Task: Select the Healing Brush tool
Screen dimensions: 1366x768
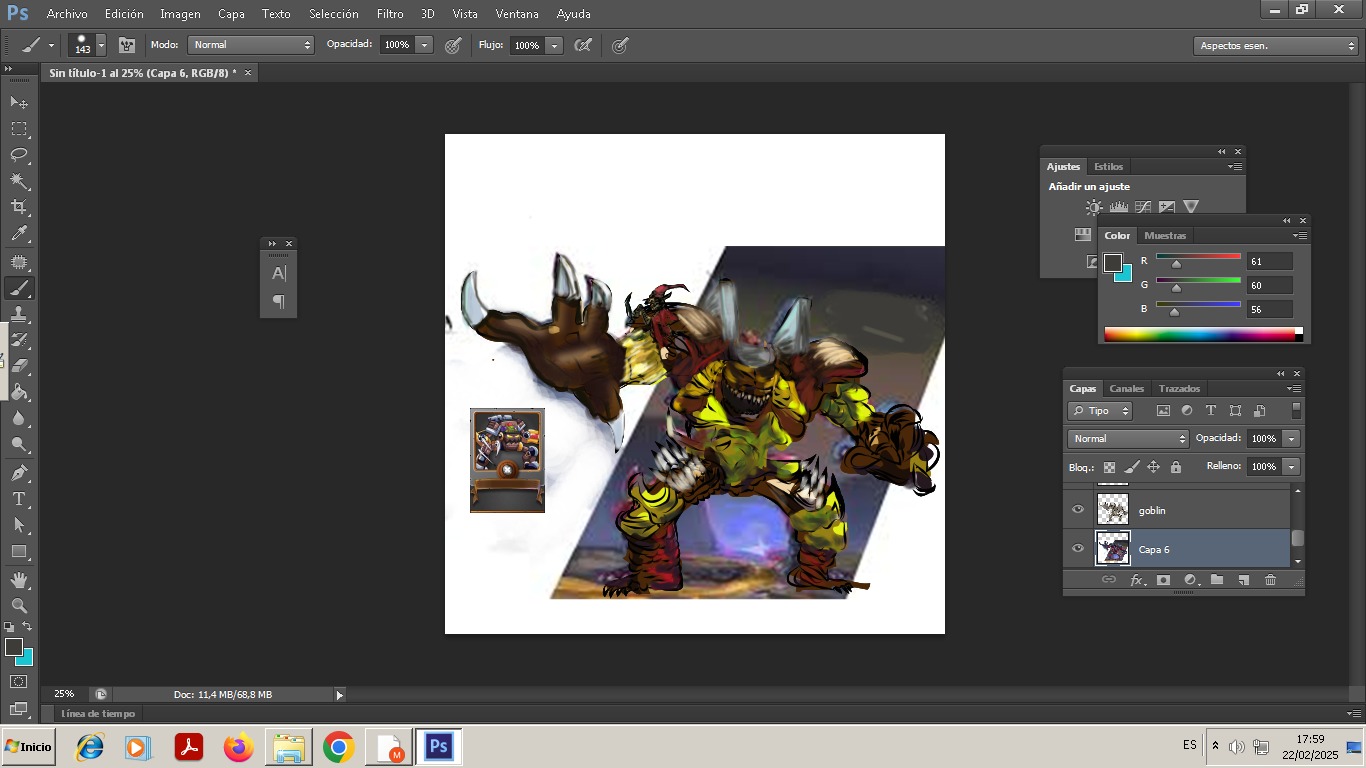Action: (x=19, y=262)
